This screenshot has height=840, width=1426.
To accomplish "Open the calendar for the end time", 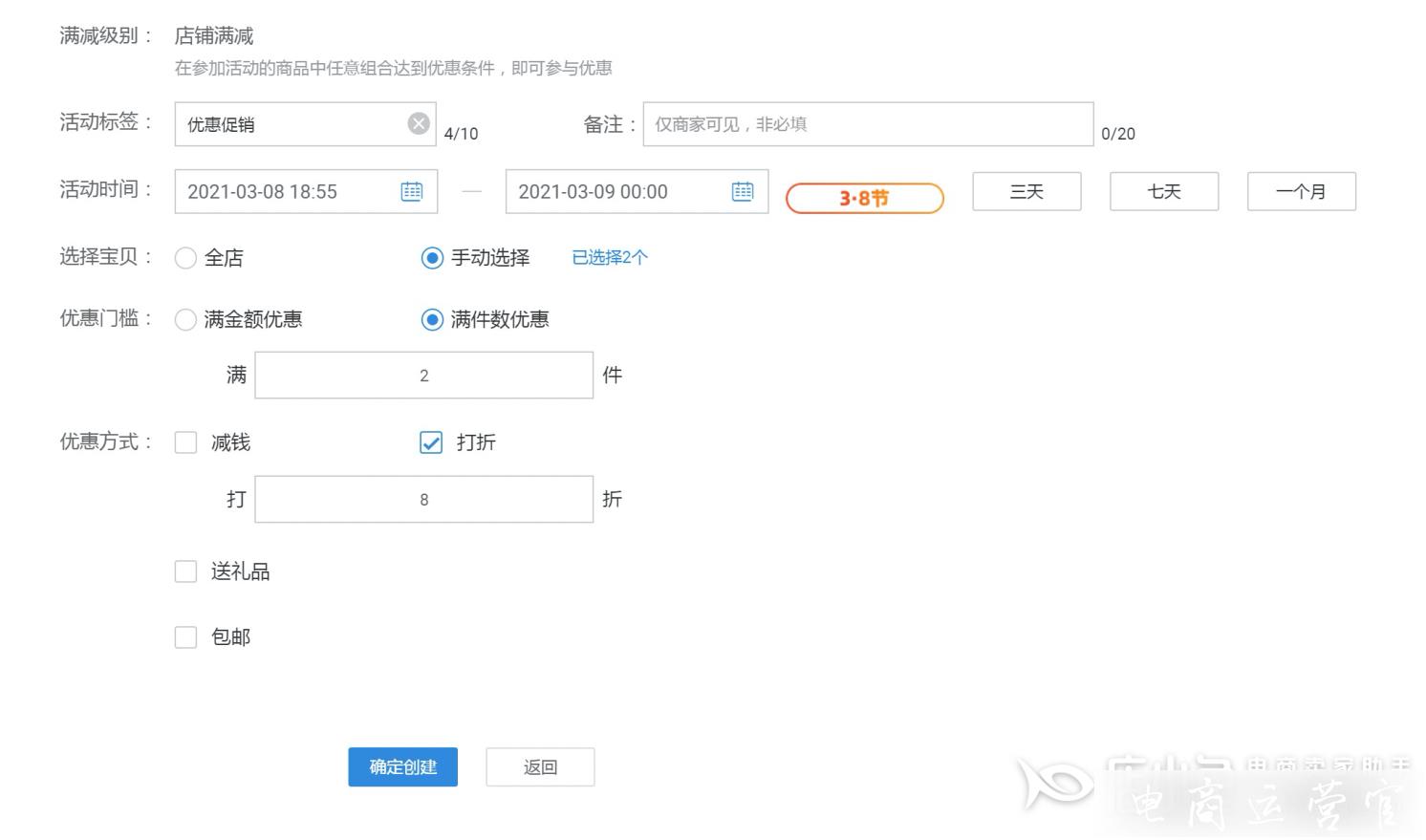I will click(x=743, y=191).
